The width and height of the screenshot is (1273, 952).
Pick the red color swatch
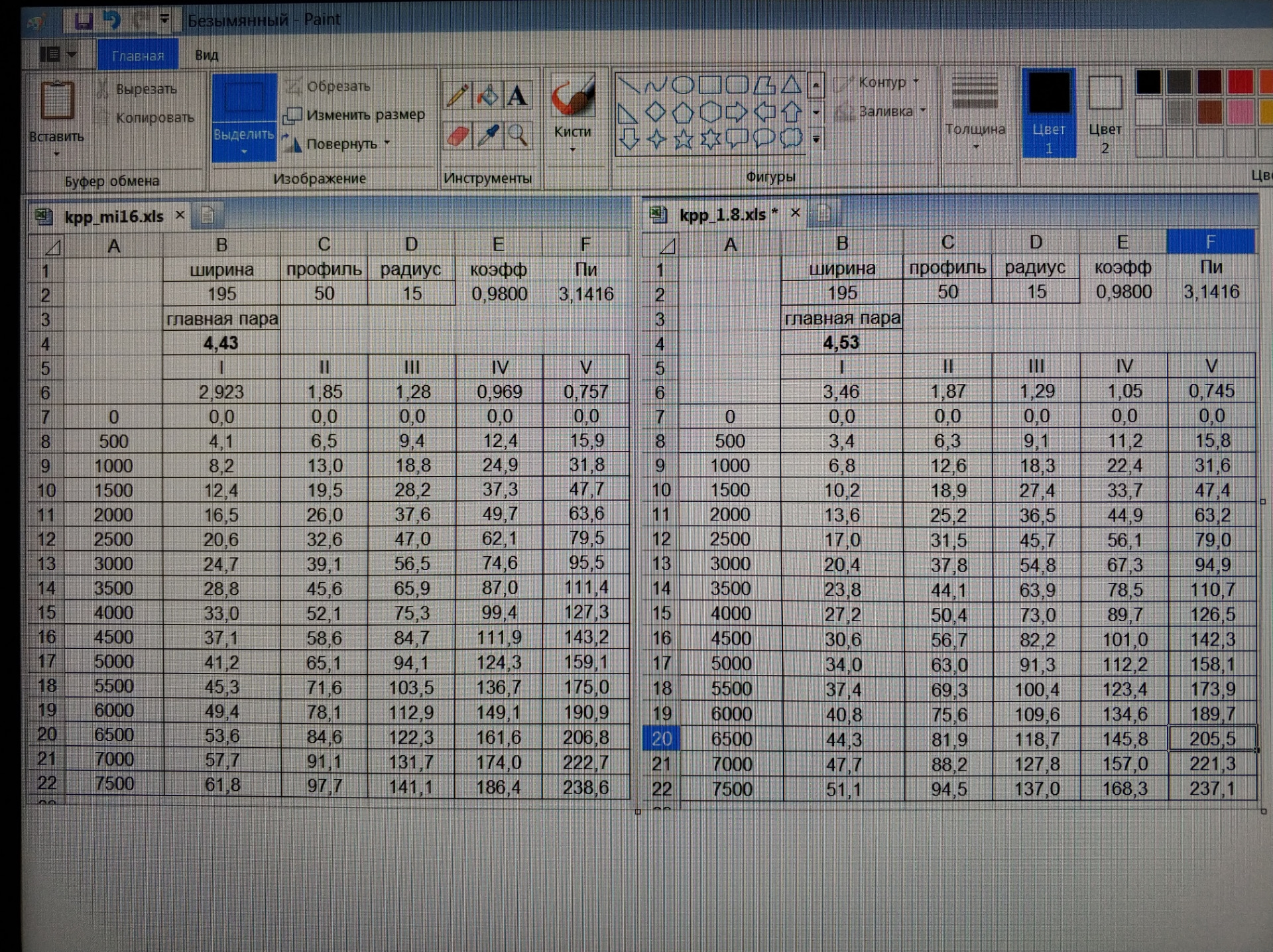tap(1239, 82)
